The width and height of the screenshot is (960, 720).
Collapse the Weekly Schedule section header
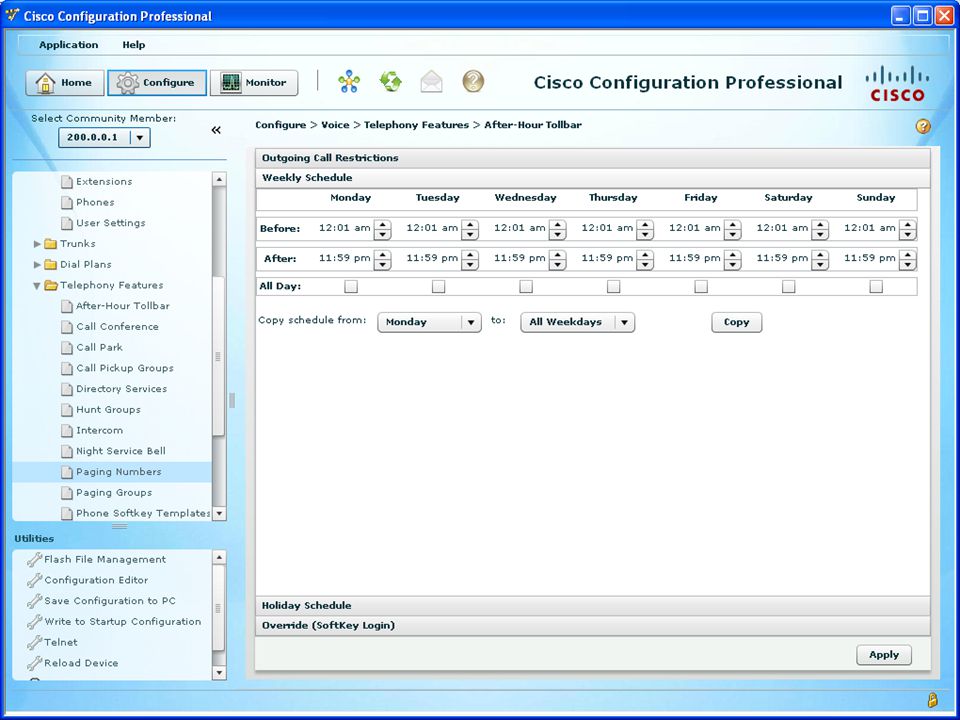[593, 178]
